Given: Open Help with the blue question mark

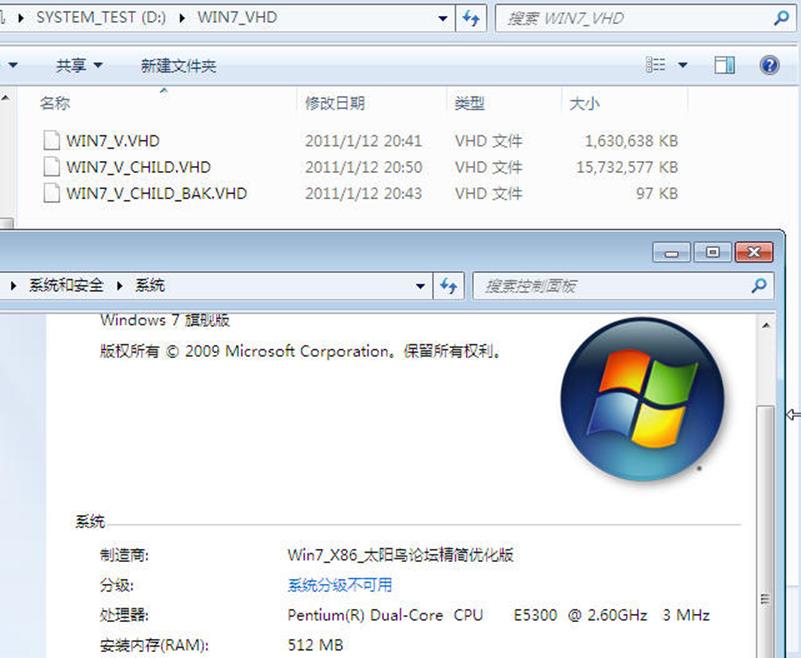Looking at the screenshot, I should 769,65.
